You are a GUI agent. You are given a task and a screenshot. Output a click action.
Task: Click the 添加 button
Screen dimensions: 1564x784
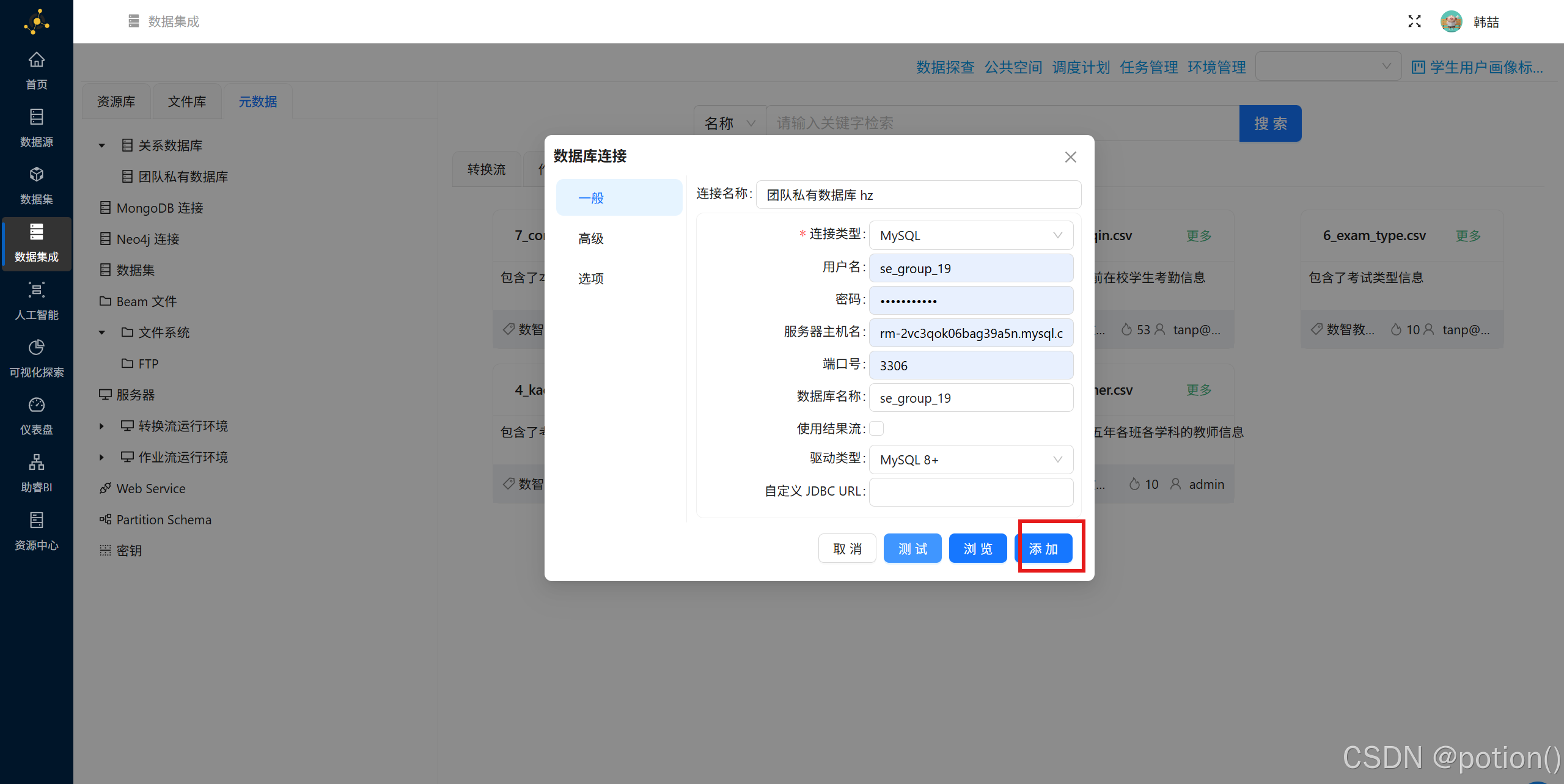click(1044, 548)
